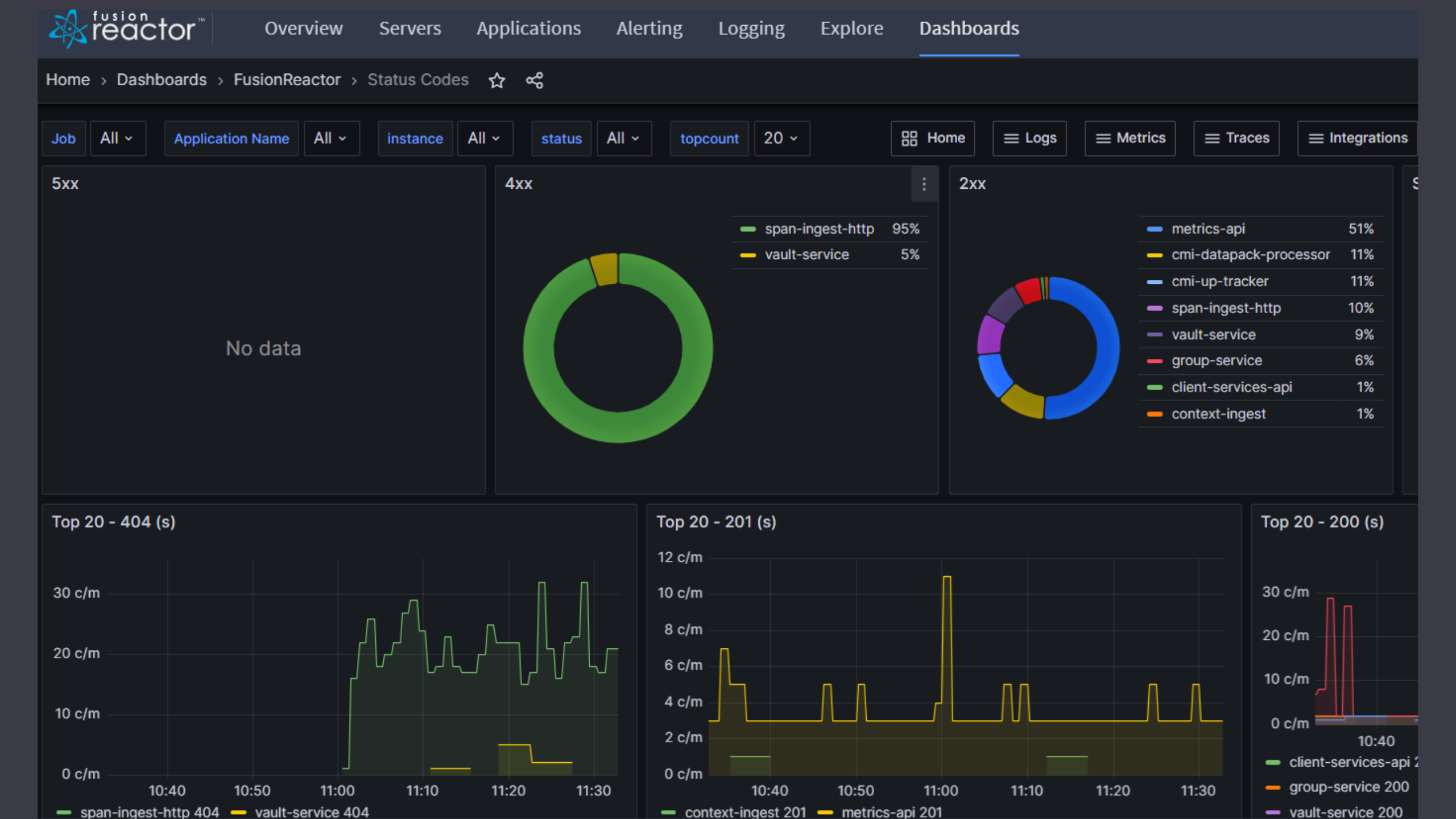Screen dimensions: 1456x819
Task: Toggle span-ingest-http series in 4xx legend
Action: click(819, 229)
